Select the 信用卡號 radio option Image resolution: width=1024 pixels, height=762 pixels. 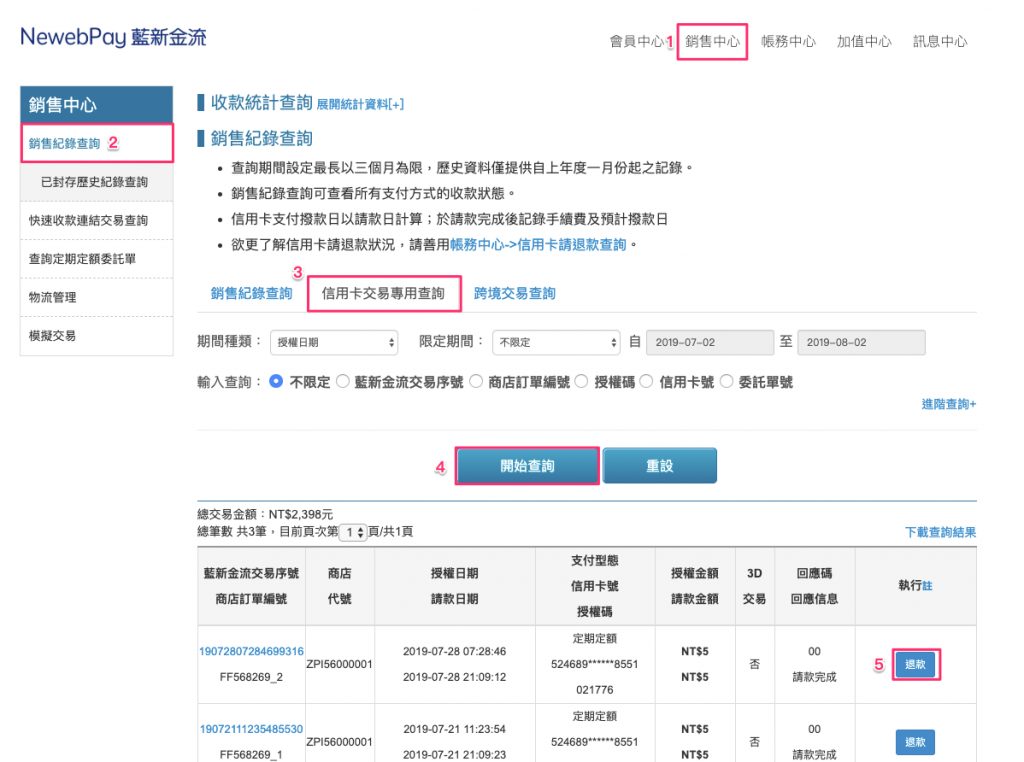click(647, 382)
